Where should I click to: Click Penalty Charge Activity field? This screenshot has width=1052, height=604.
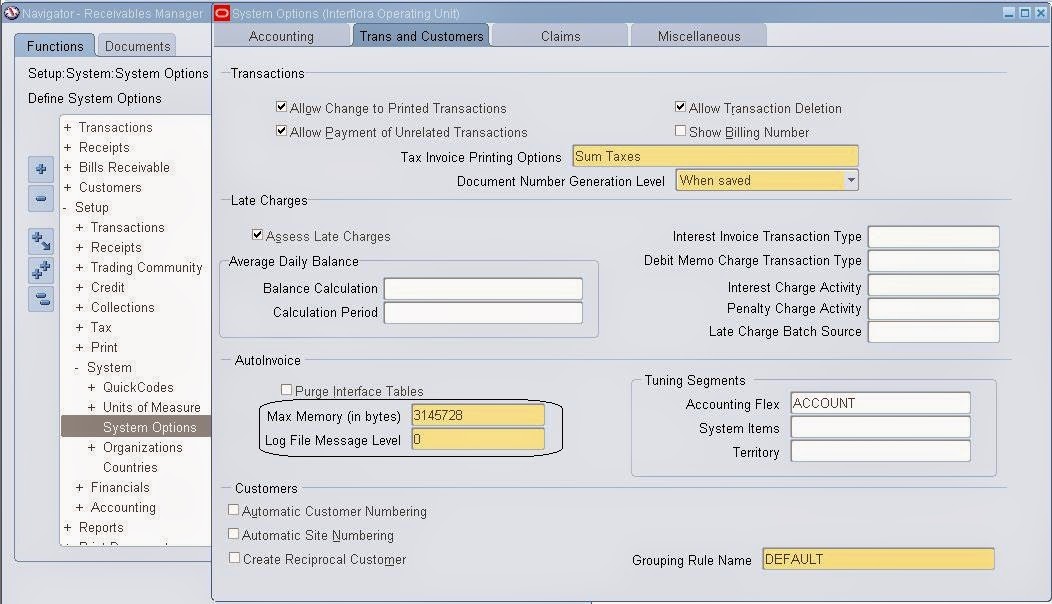point(933,308)
